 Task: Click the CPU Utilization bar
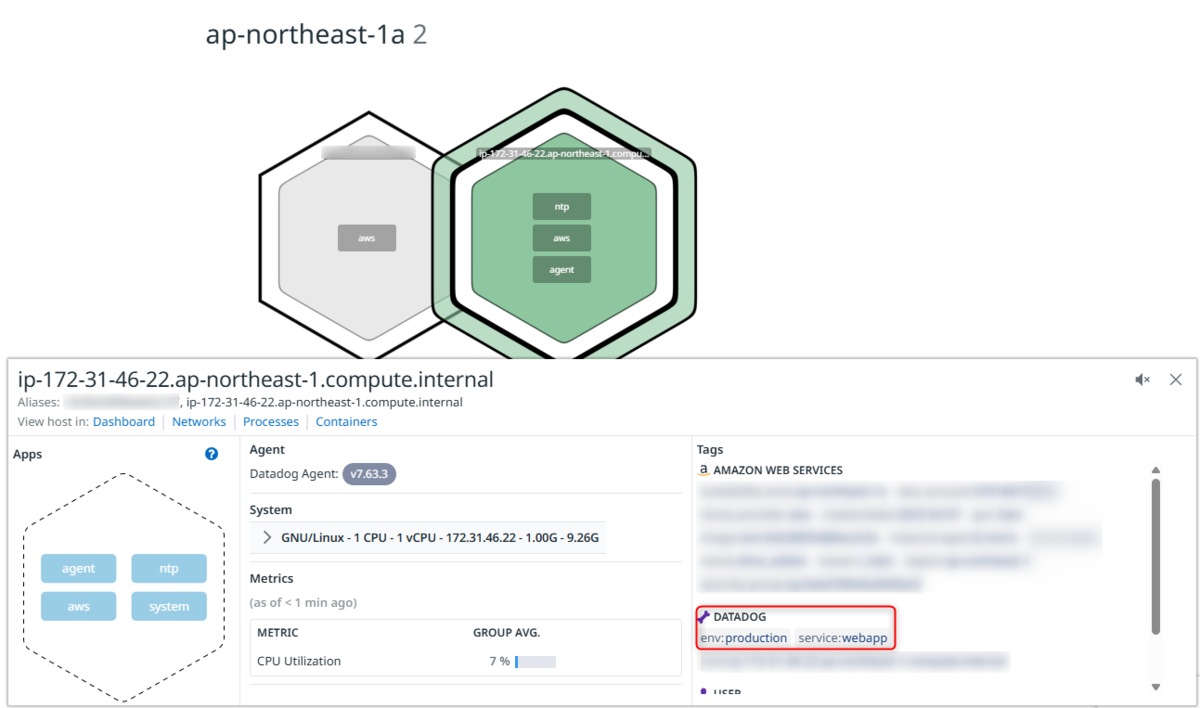(x=535, y=661)
